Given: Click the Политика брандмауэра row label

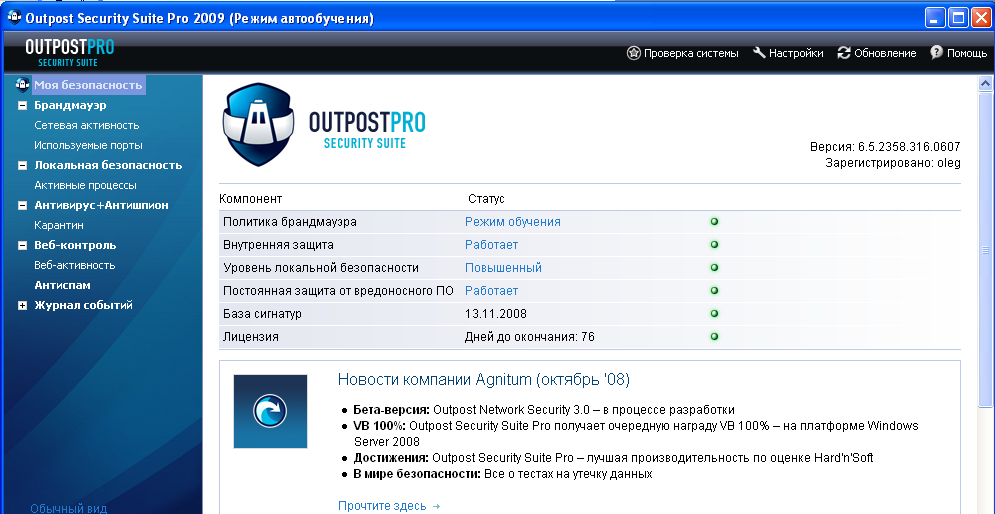Looking at the screenshot, I should pyautogui.click(x=290, y=222).
